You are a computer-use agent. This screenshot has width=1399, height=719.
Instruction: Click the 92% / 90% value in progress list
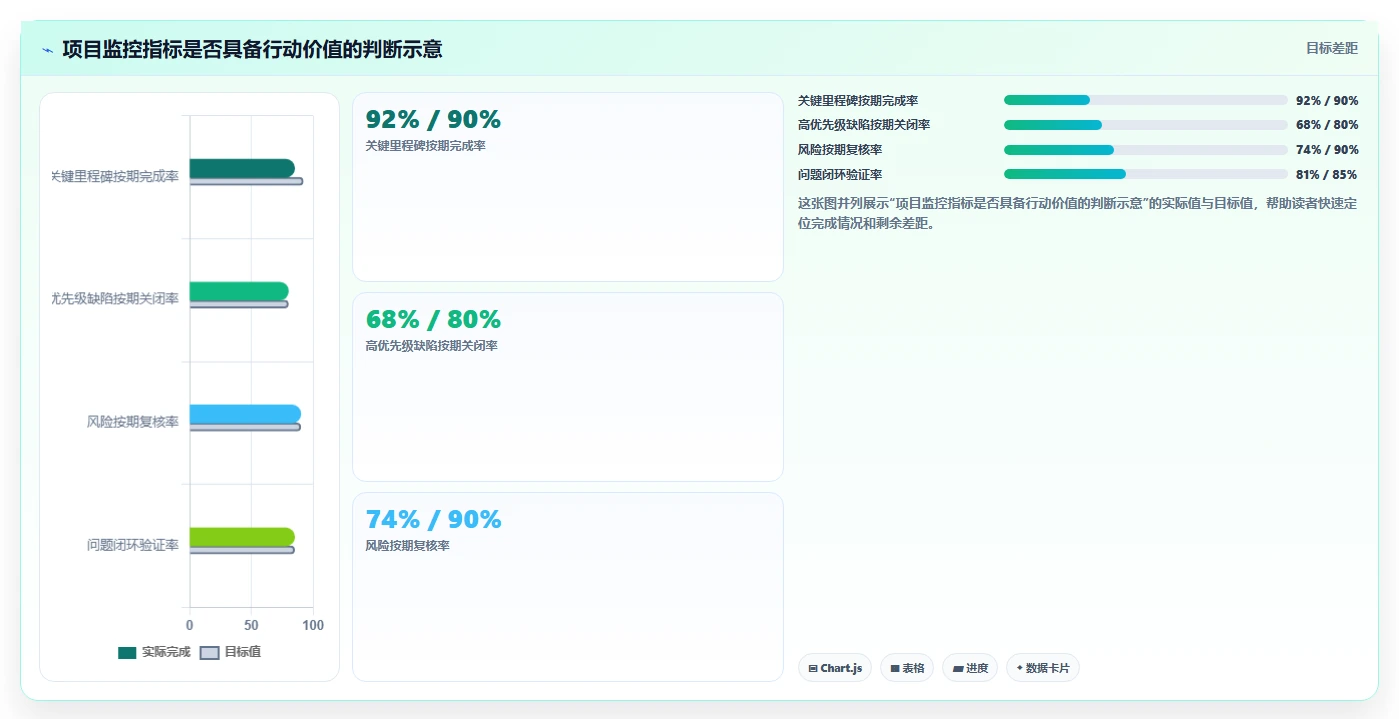coord(1327,100)
